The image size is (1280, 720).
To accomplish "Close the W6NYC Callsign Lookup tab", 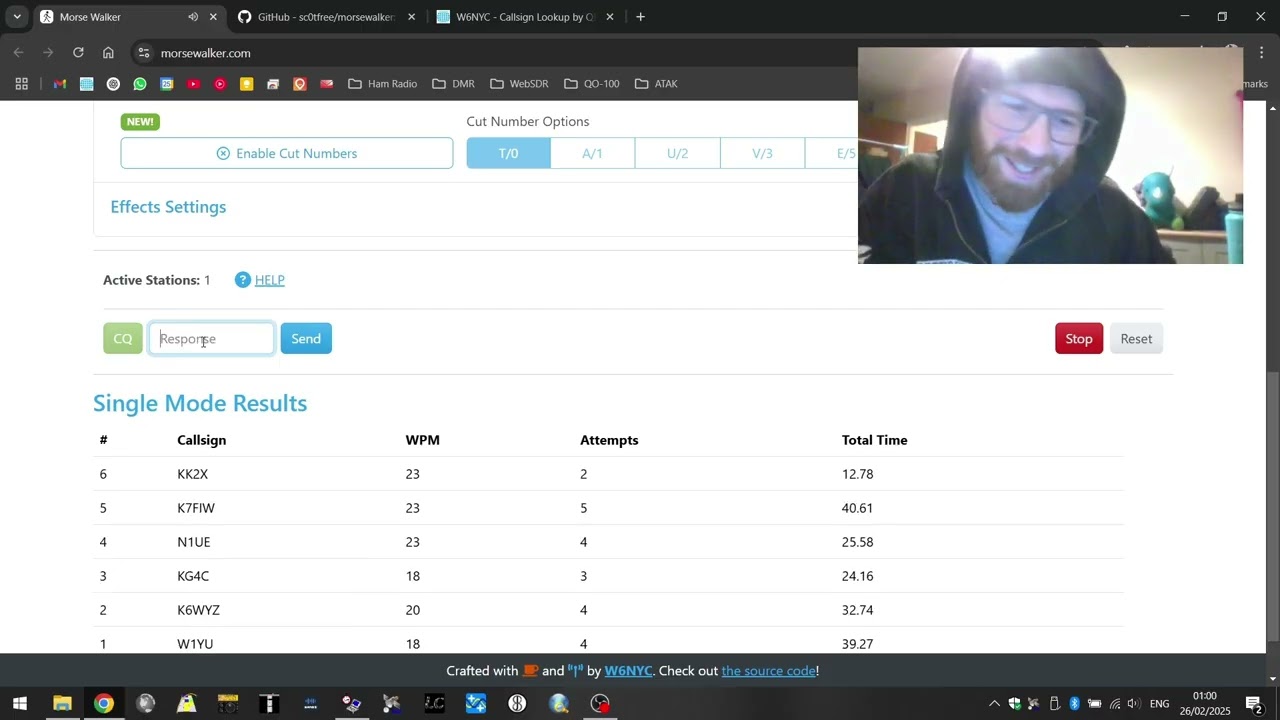I will [609, 17].
